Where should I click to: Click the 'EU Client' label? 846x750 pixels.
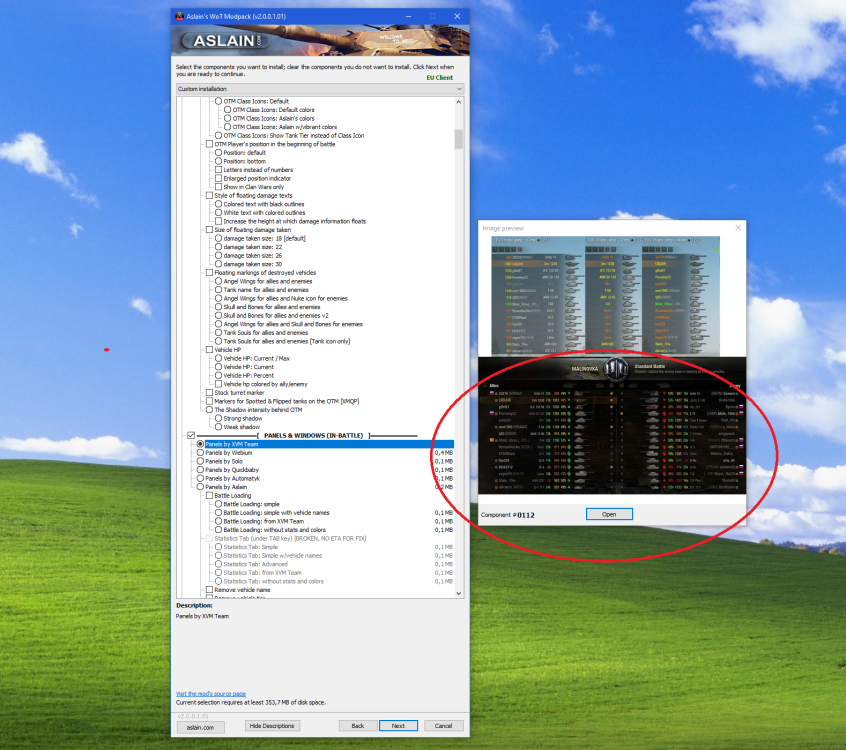[440, 78]
